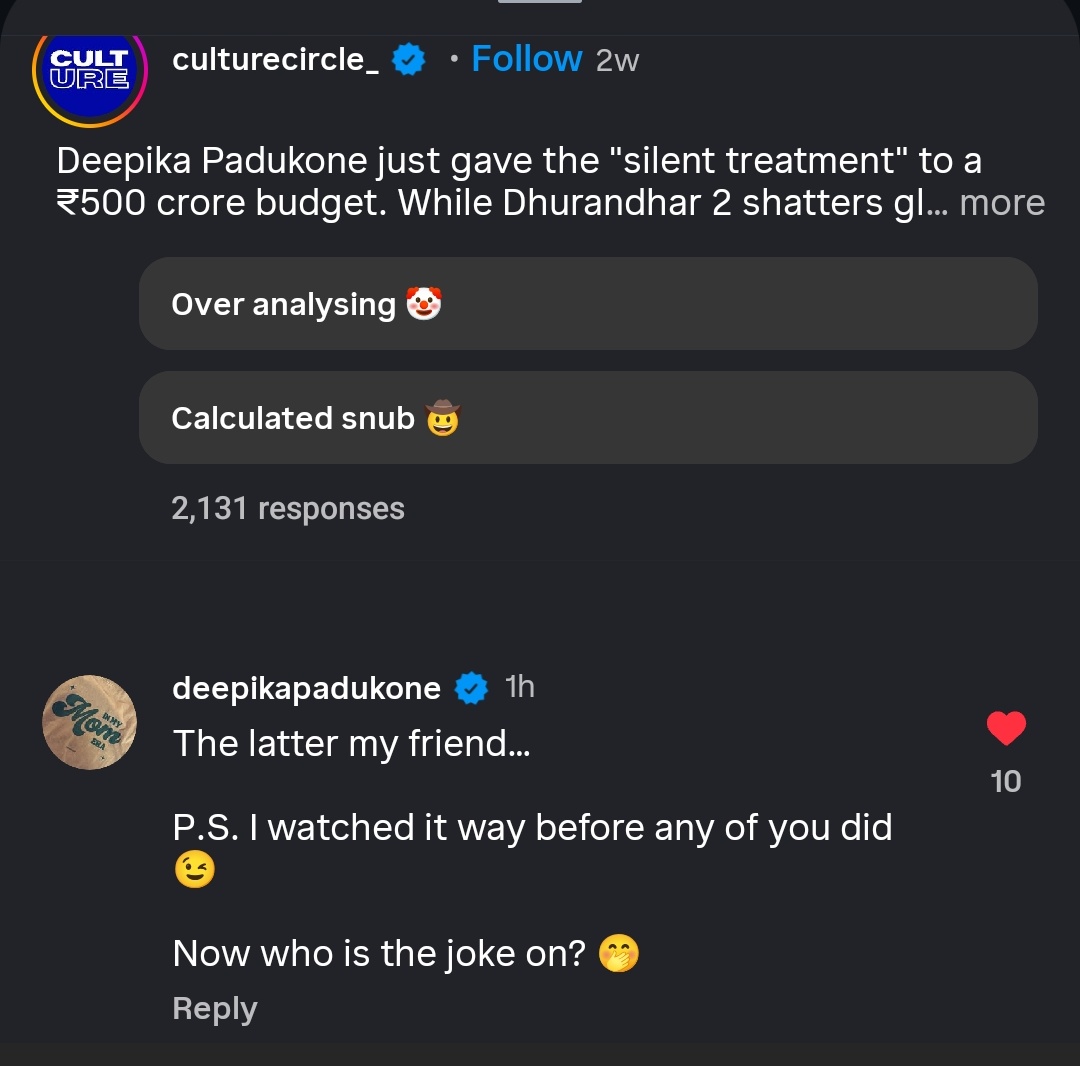Tap deepikapadukone verified badge
Viewport: 1080px width, 1066px height.
tap(471, 688)
